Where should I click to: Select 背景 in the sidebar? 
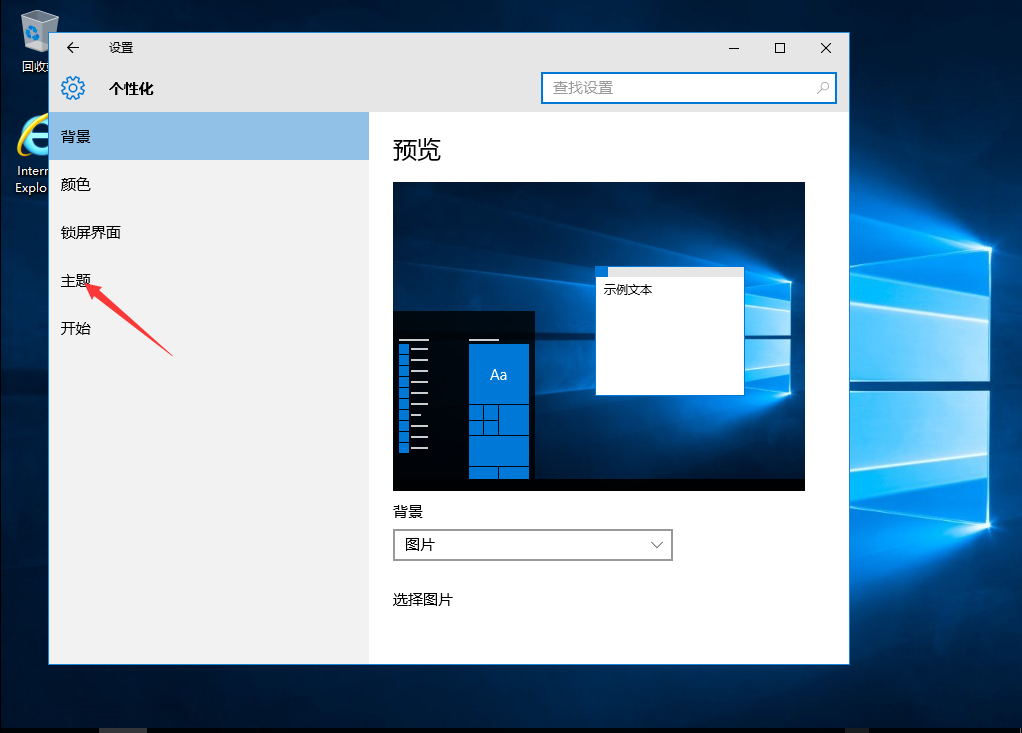click(x=209, y=136)
